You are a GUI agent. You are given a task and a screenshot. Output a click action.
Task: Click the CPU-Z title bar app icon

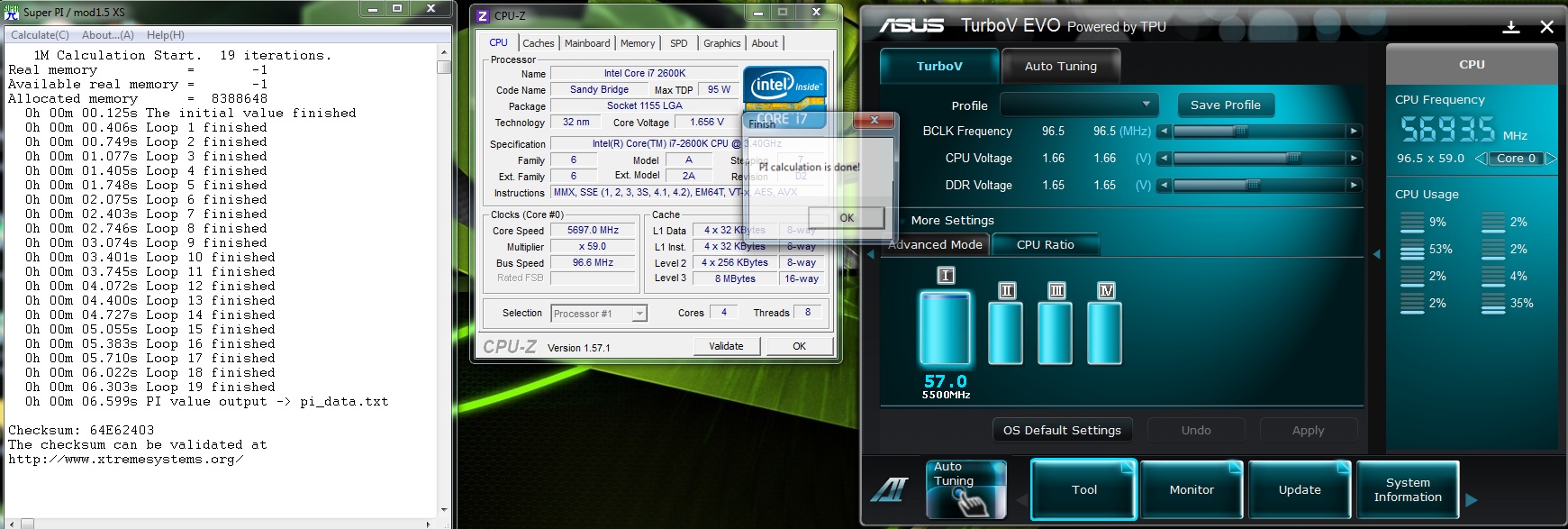(x=483, y=15)
